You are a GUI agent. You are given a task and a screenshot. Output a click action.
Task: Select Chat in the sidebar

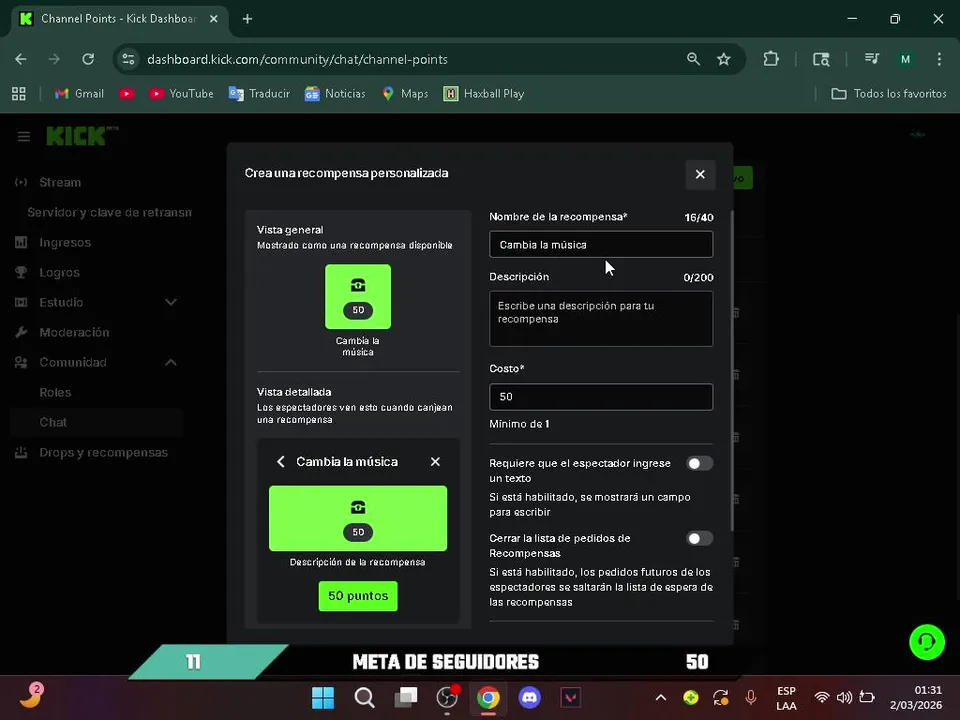96,422
